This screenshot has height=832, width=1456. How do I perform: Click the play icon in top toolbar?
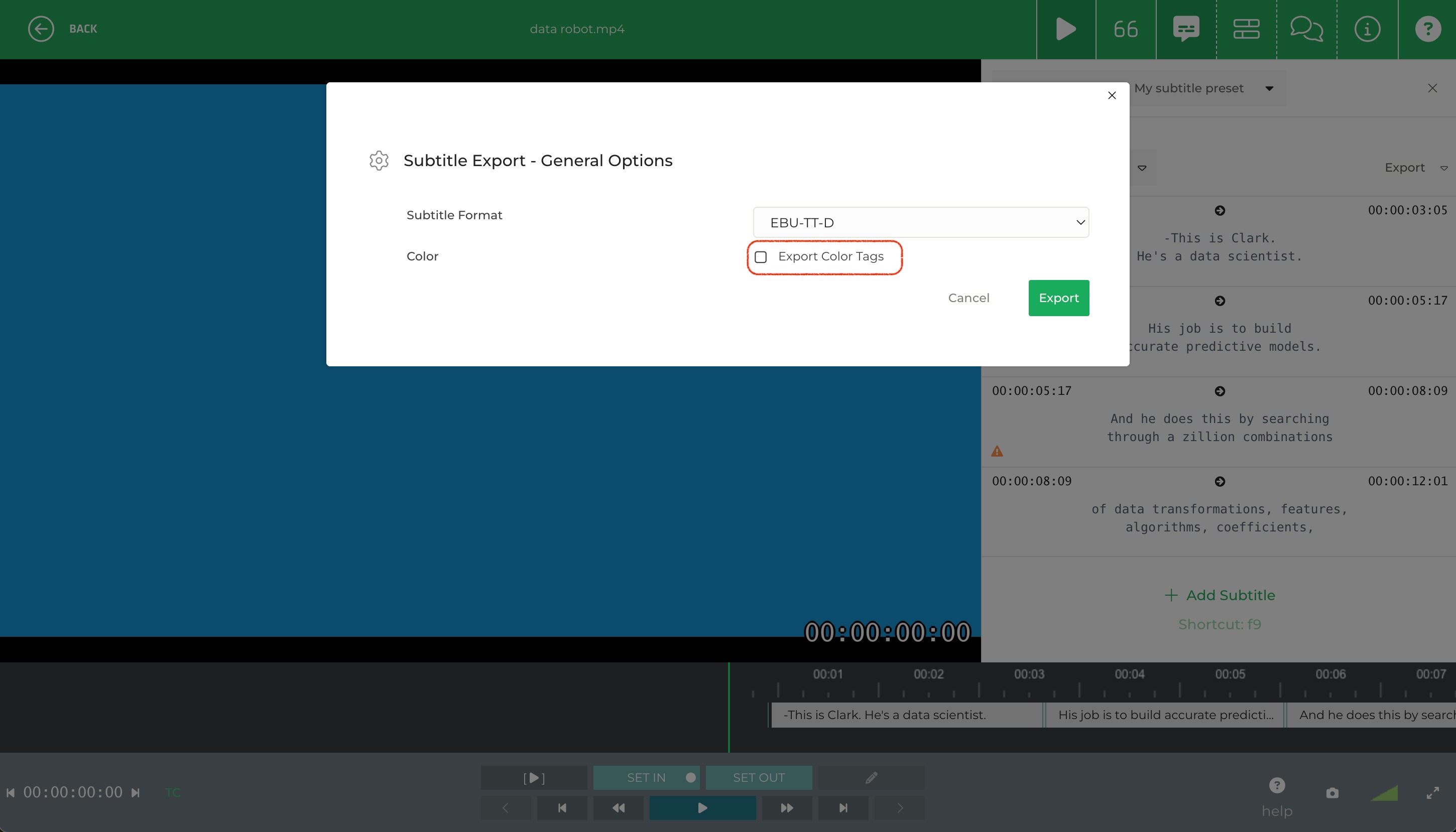coord(1065,29)
